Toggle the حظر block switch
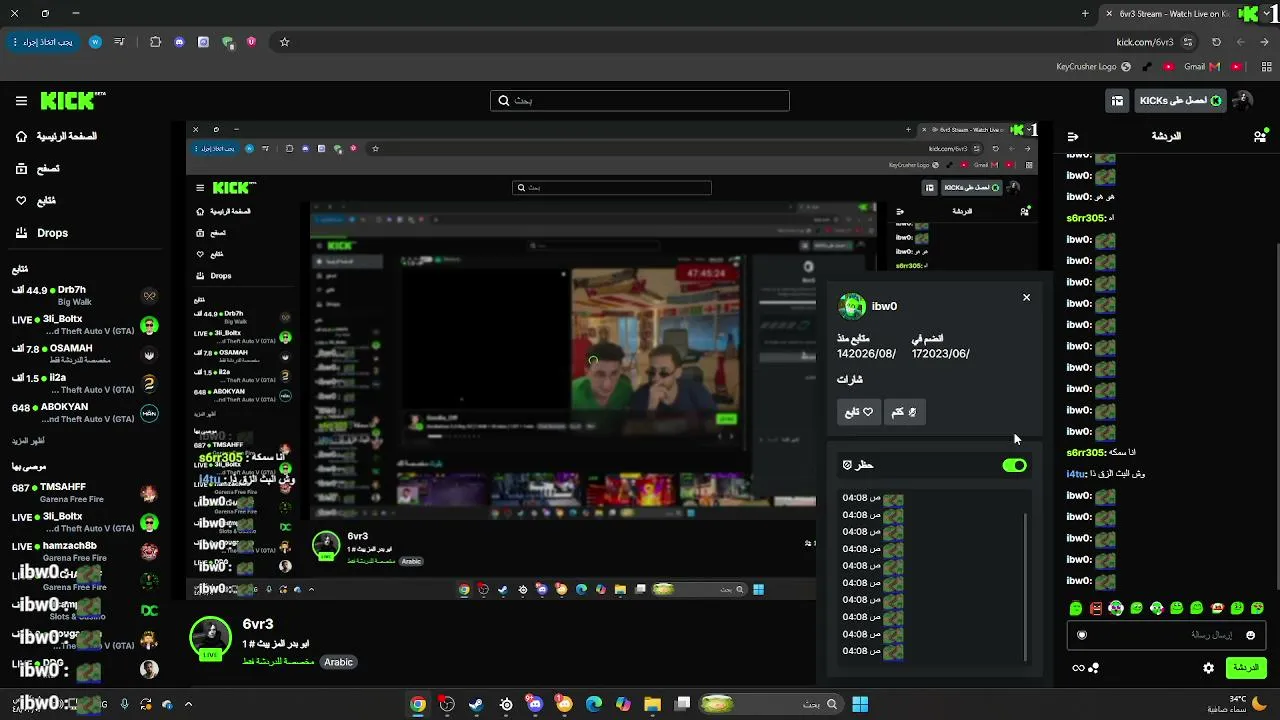 [x=1014, y=465]
